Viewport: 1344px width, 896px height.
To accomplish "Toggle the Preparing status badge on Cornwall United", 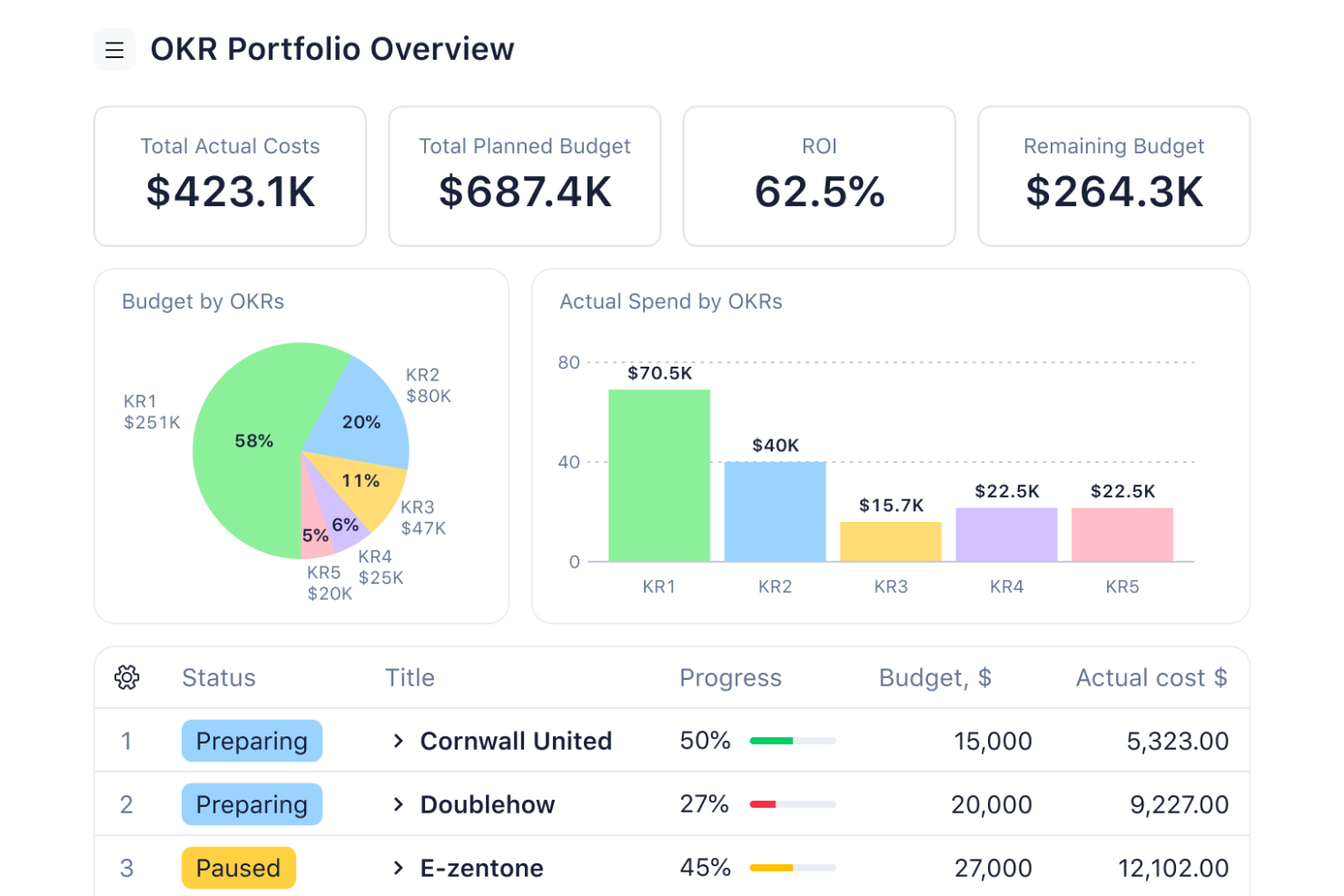I will [252, 741].
